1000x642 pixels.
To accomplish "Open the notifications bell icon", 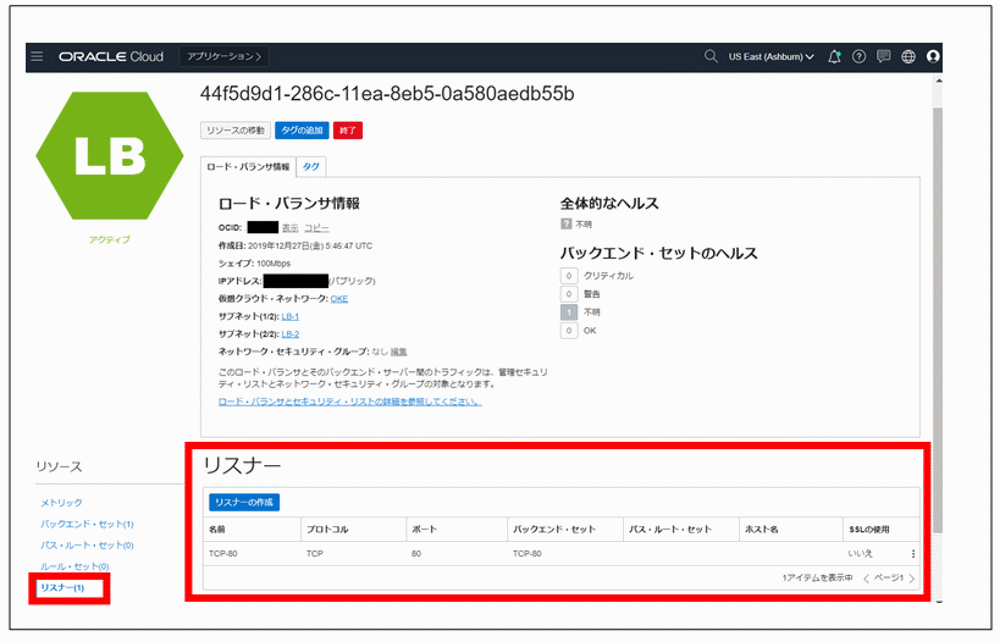I will click(834, 56).
